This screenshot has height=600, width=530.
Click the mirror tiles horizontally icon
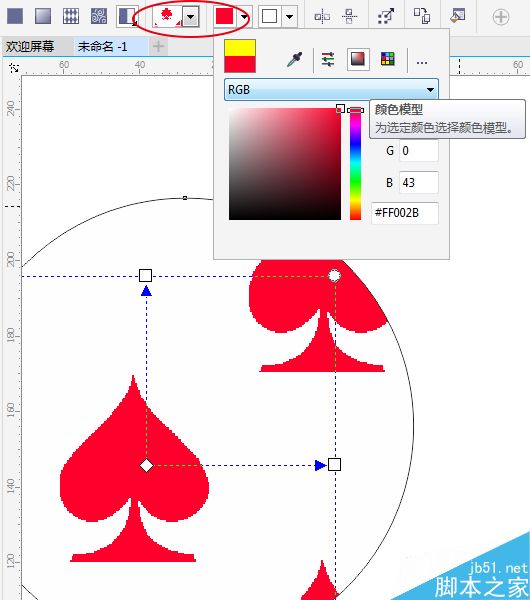pyautogui.click(x=322, y=17)
